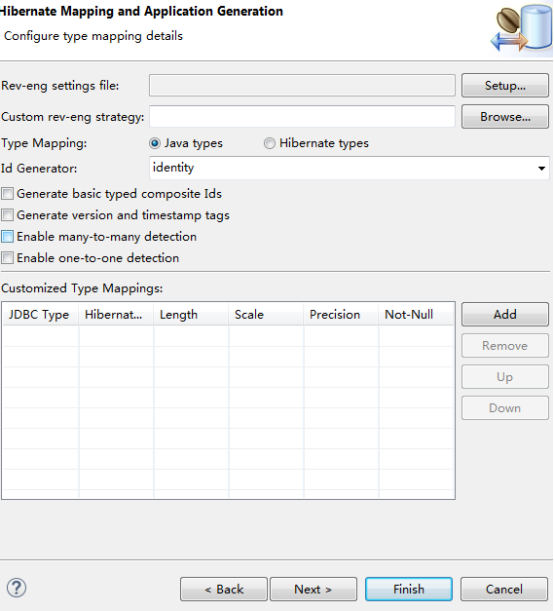Click the identity combo box field
Viewport: 554px width, 611px height.
click(349, 168)
